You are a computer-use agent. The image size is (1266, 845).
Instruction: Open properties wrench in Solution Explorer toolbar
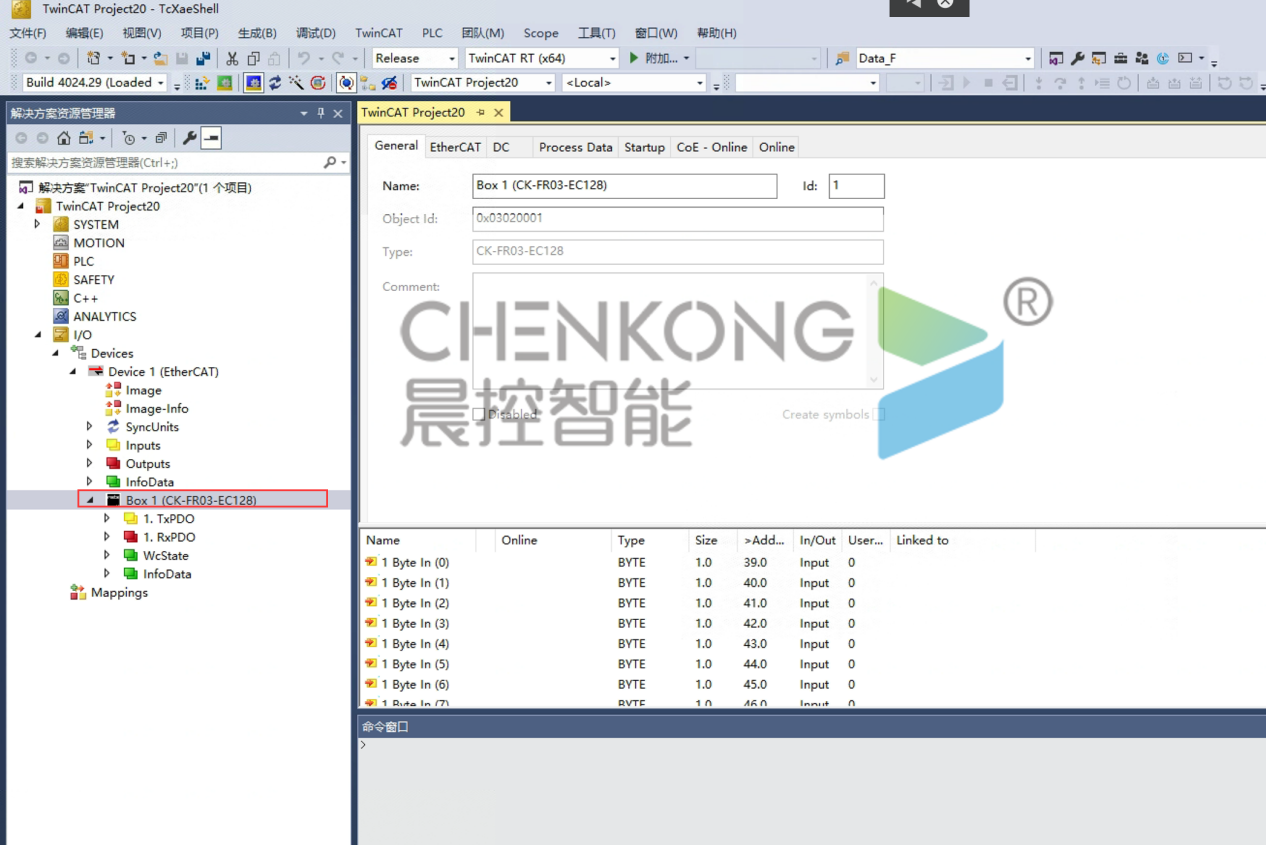pos(189,138)
